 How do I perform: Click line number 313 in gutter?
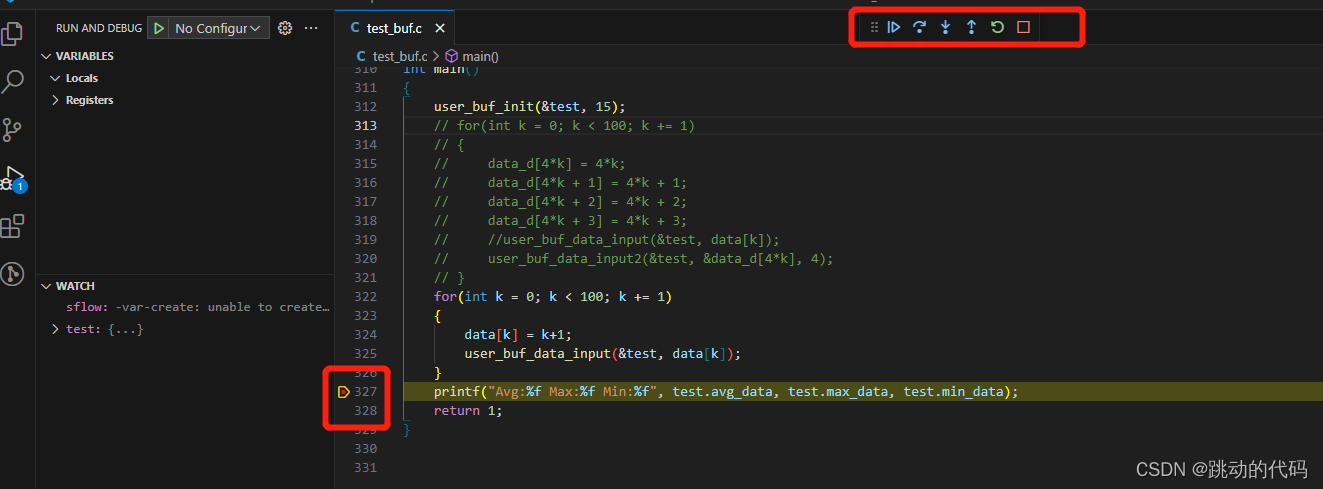pyautogui.click(x=365, y=126)
